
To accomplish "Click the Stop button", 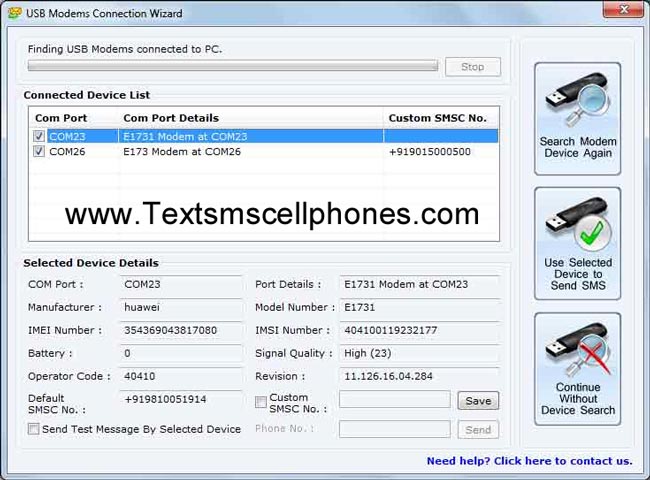I will click(x=473, y=67).
